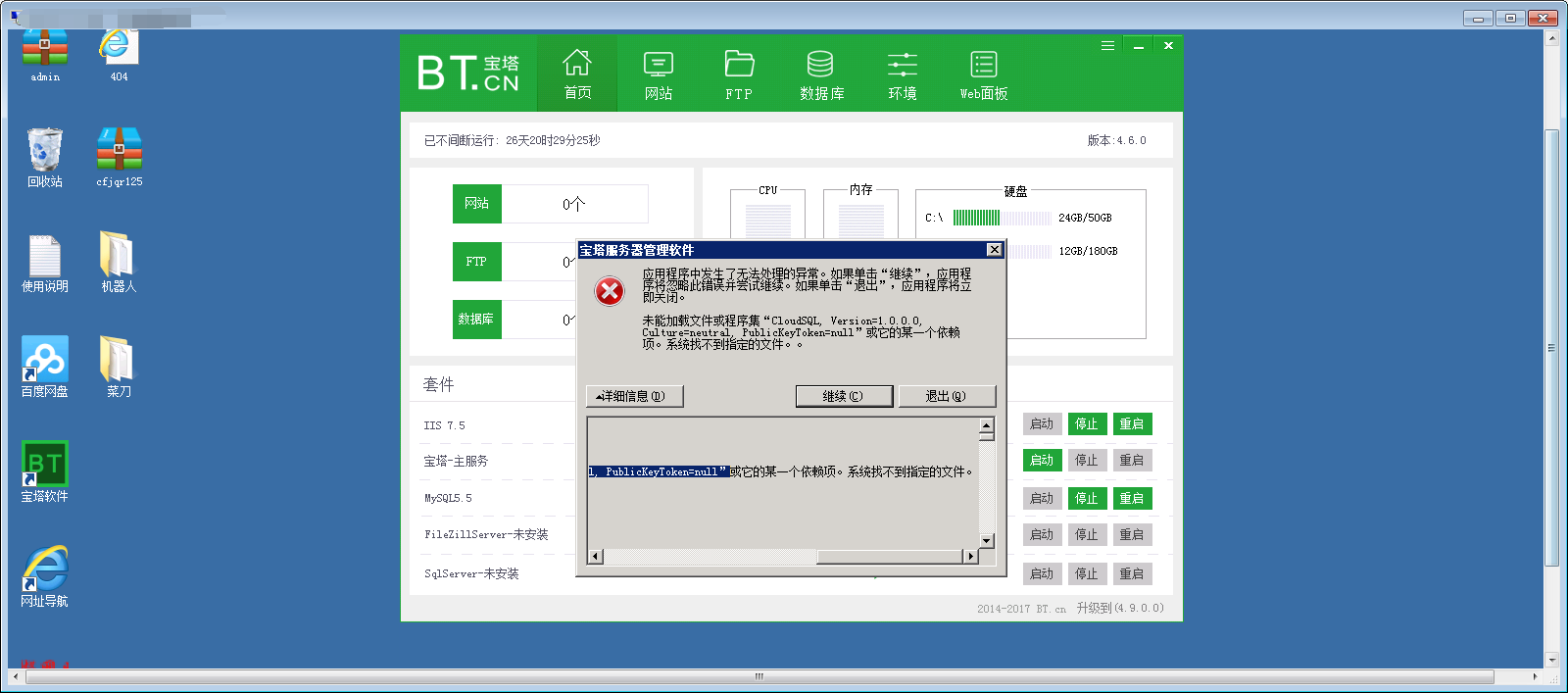Restart the 宝塔-主服务 service
The width and height of the screenshot is (1568, 693).
1132,461
